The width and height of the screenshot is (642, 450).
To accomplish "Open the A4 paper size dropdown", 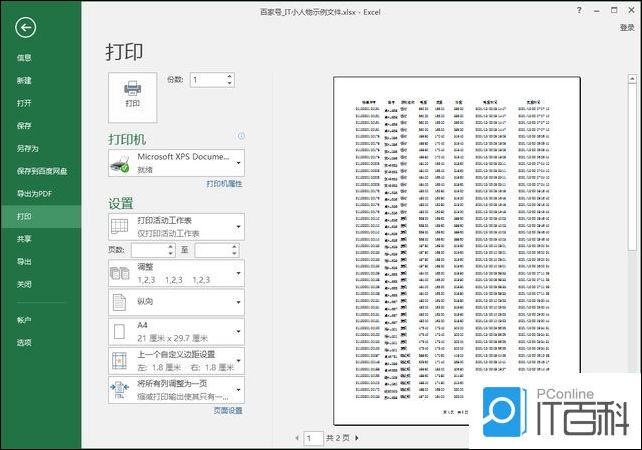I will click(x=176, y=332).
